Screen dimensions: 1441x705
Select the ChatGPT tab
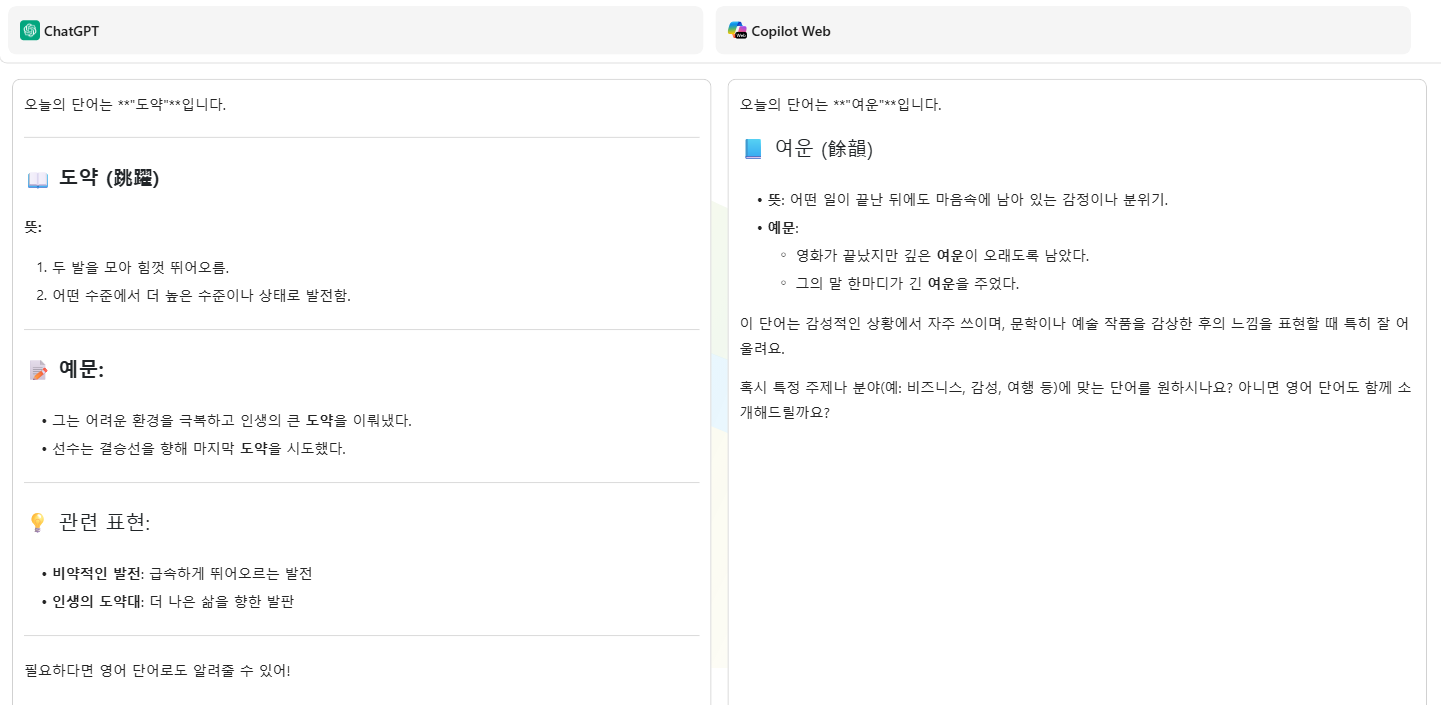[355, 30]
